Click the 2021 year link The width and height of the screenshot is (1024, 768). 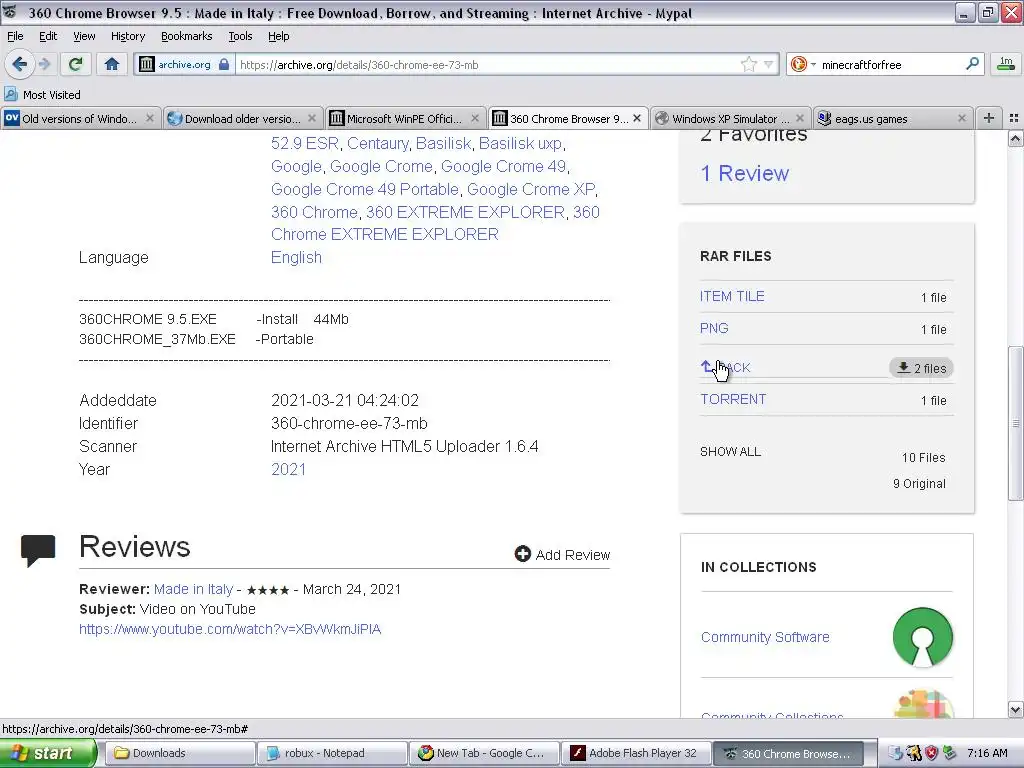(x=288, y=469)
